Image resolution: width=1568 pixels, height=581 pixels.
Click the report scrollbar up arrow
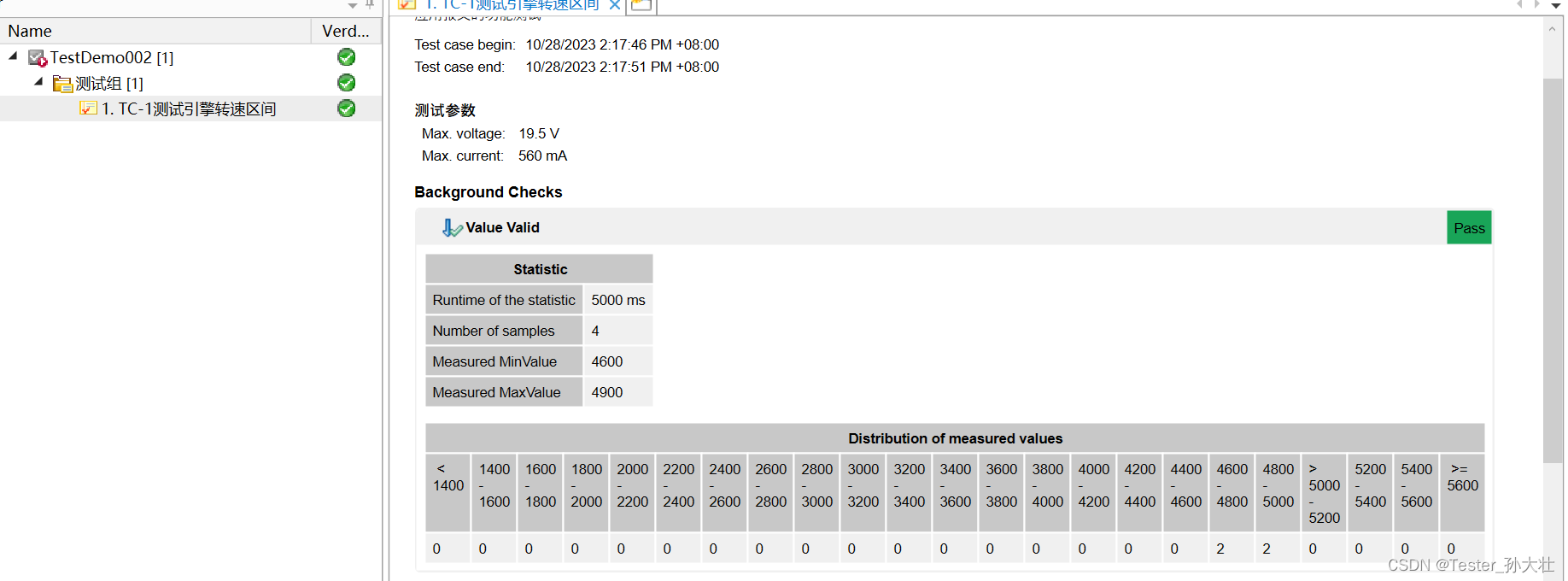pos(1553,29)
